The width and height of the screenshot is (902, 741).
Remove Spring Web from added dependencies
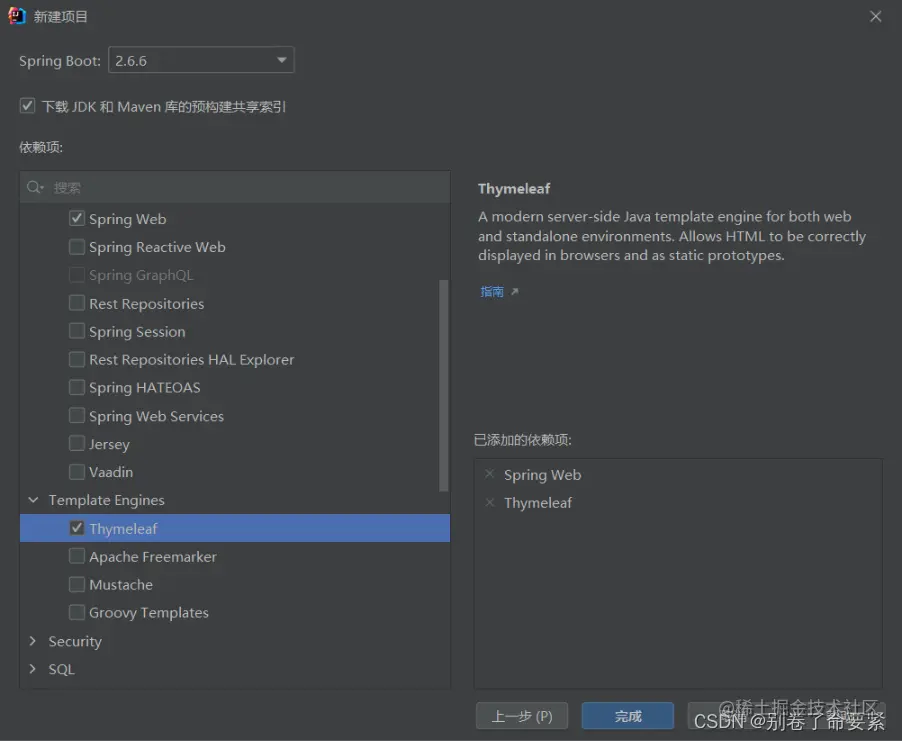(x=490, y=474)
